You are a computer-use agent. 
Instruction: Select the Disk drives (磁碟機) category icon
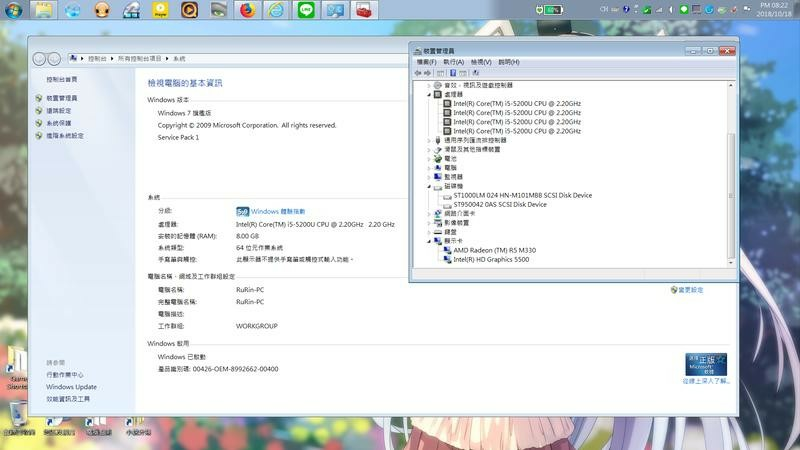tap(438, 186)
